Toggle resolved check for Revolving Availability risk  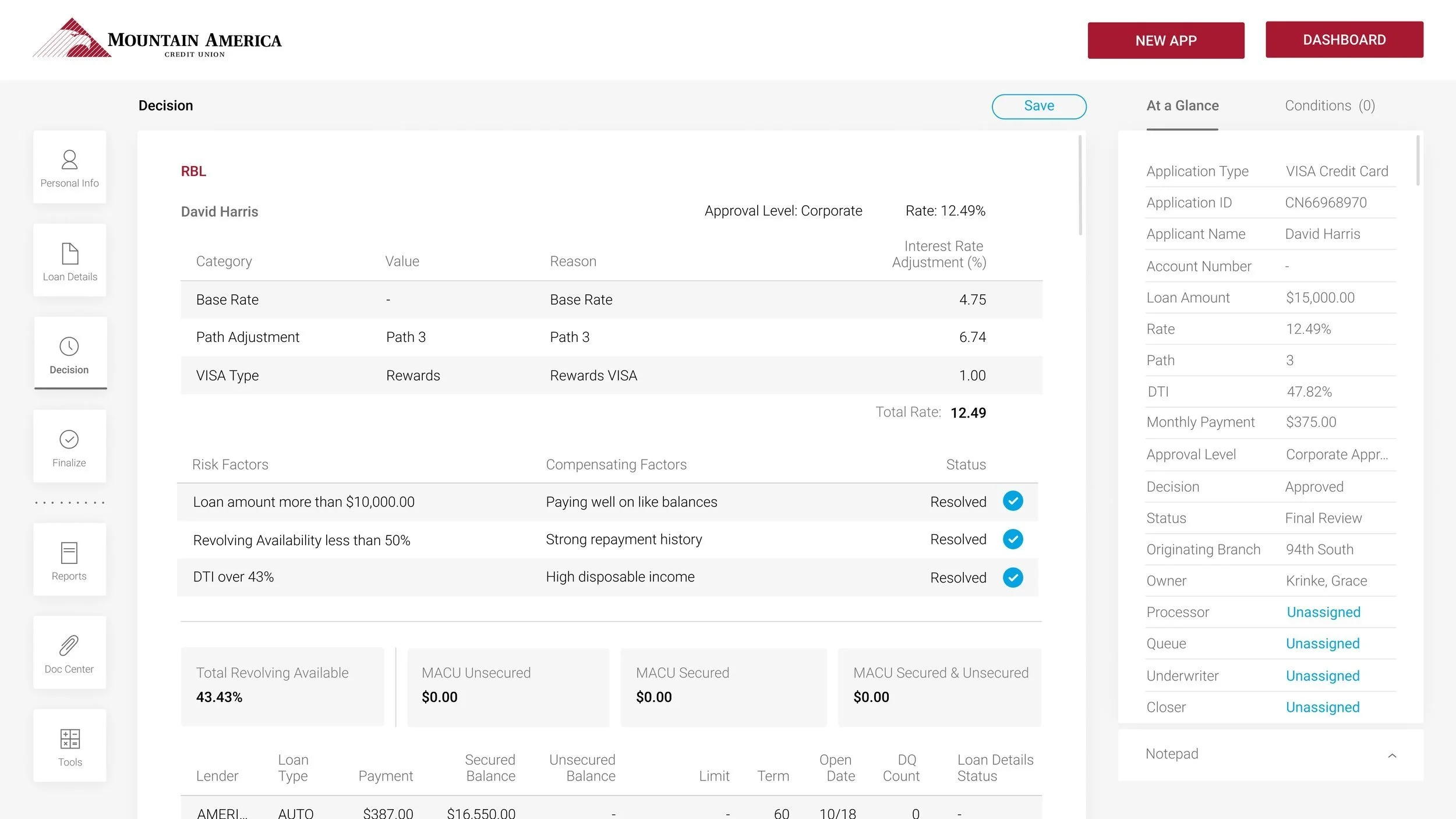(x=1013, y=539)
